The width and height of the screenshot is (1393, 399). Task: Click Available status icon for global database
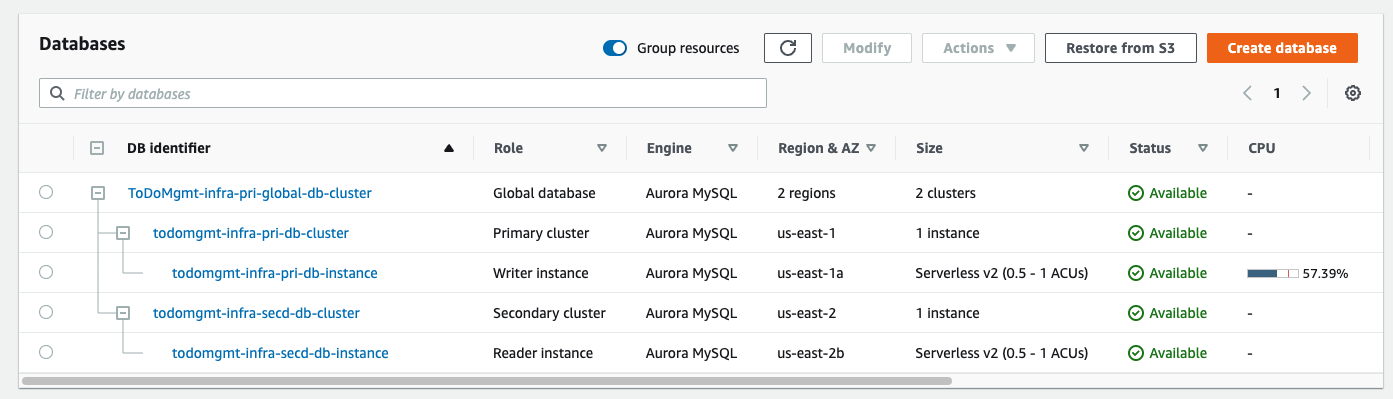point(1136,193)
